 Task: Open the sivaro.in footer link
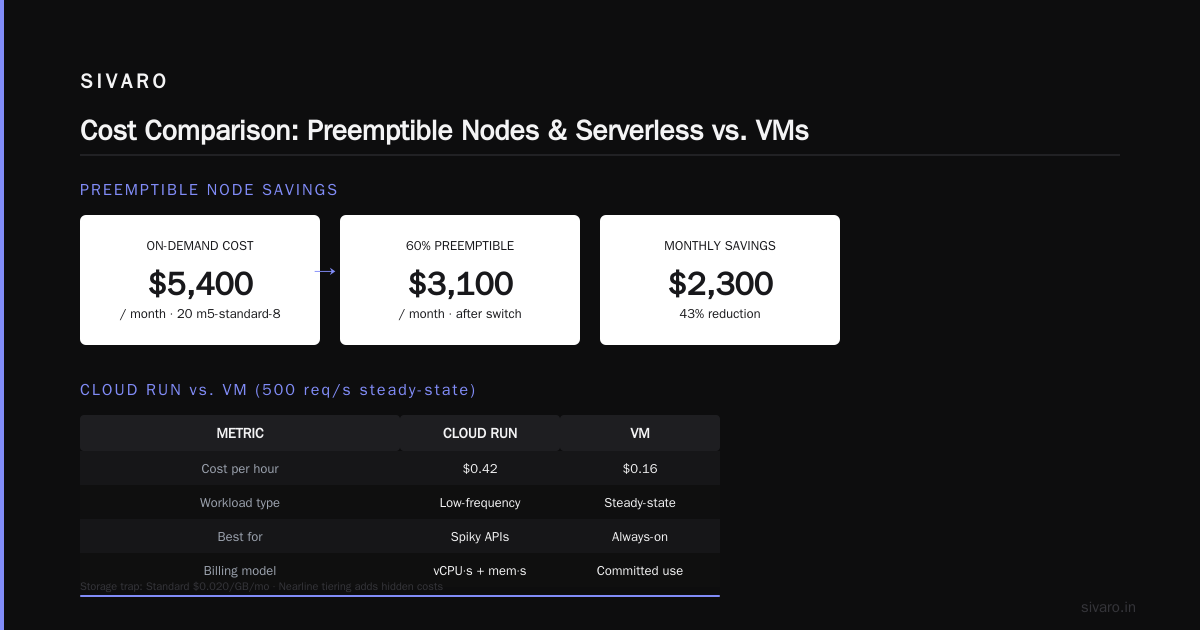click(x=1109, y=607)
